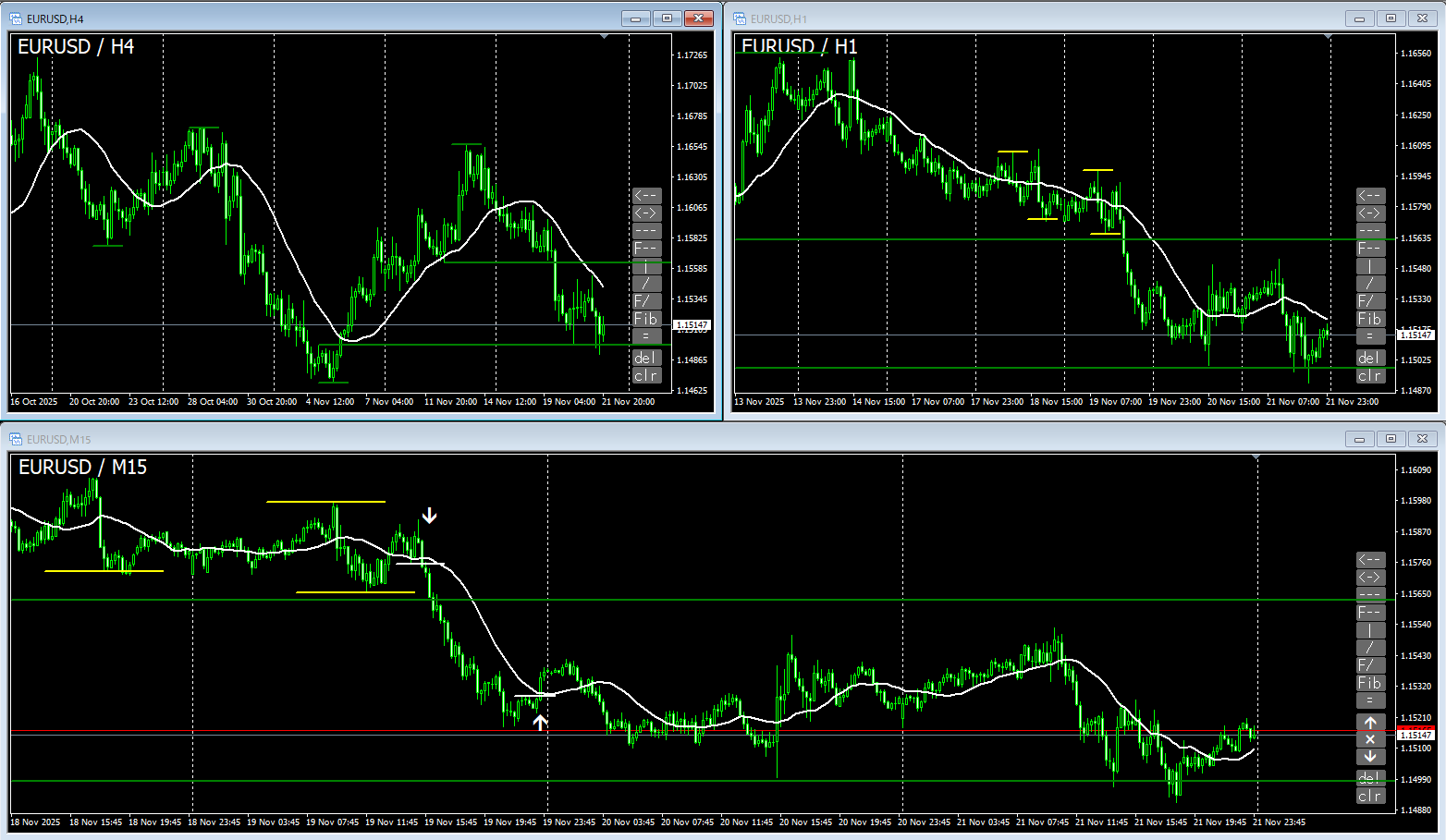Click the 1.15147 price label in H4 chart
Image resolution: width=1446 pixels, height=840 pixels.
click(692, 325)
